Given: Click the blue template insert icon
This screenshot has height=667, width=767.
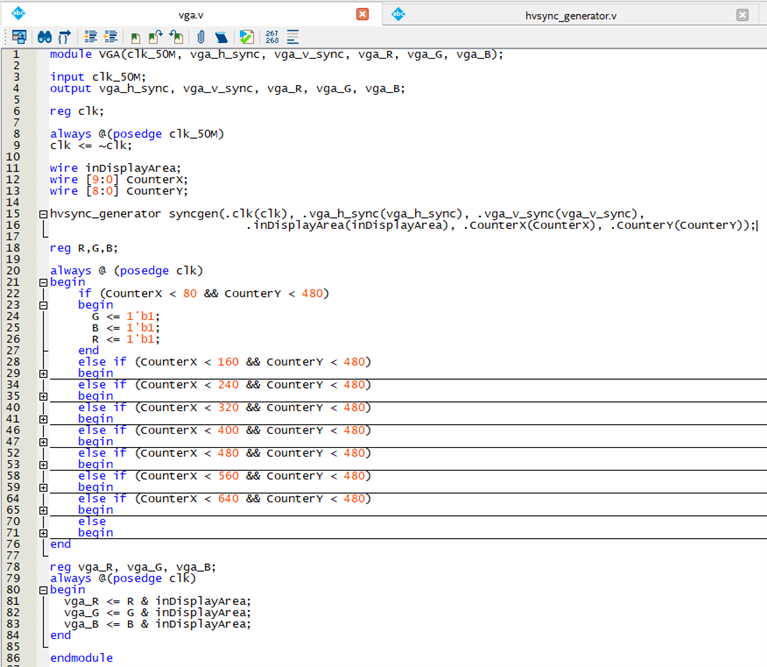Looking at the screenshot, I should (221, 36).
